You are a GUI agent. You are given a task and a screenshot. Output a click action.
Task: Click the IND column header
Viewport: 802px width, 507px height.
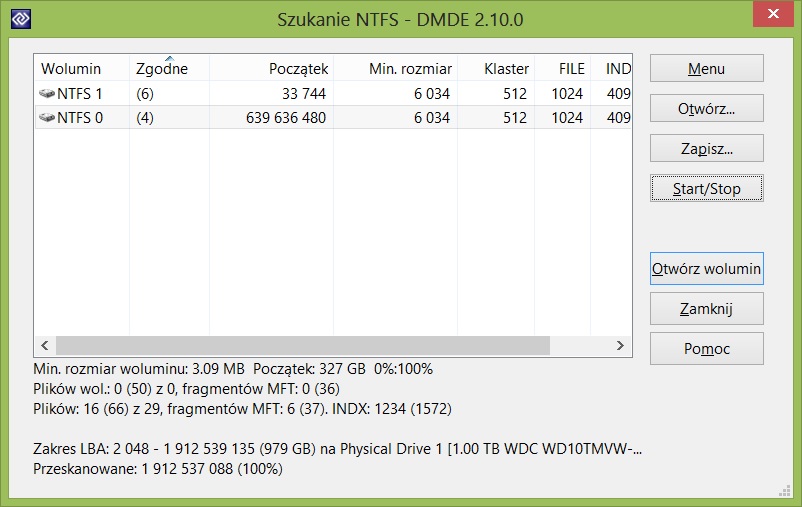coord(611,68)
